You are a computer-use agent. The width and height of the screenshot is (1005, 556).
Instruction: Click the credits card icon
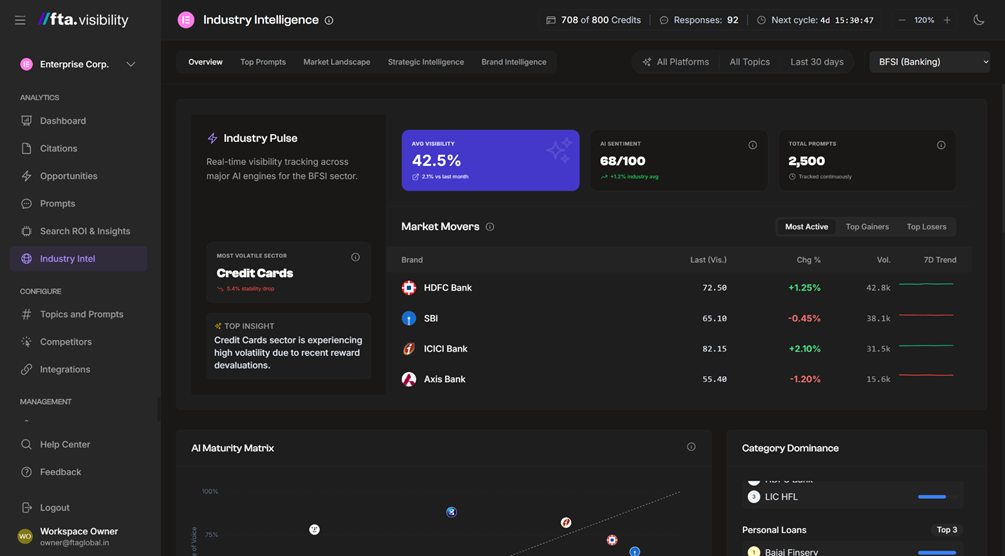551,21
